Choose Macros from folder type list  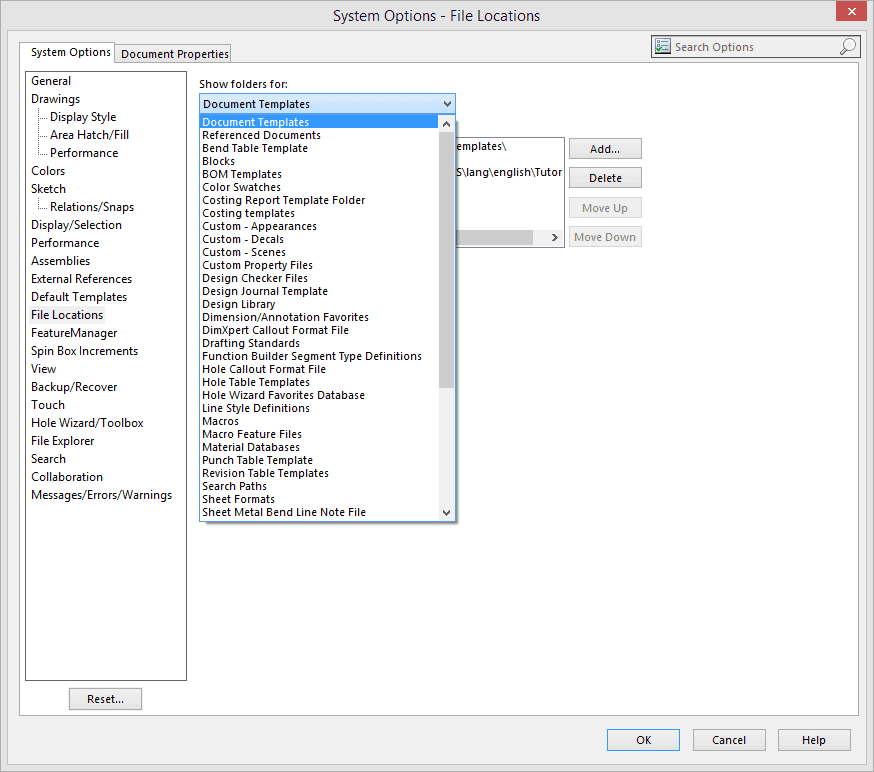pyautogui.click(x=220, y=421)
